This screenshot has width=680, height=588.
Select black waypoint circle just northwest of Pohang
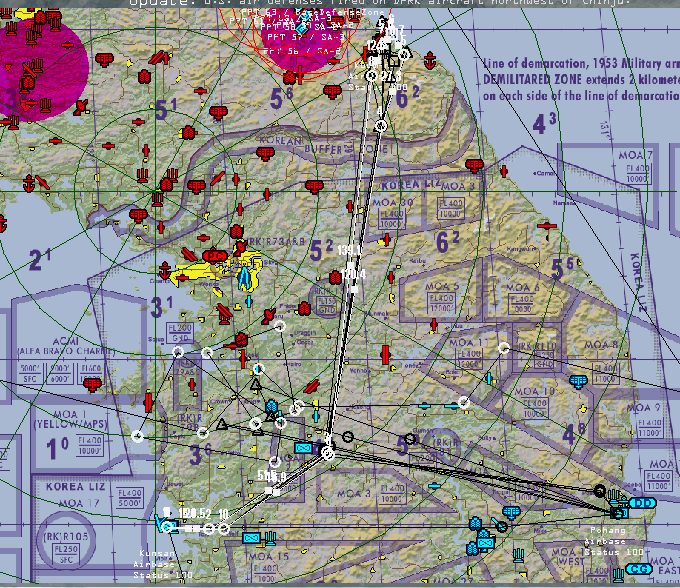(x=599, y=491)
